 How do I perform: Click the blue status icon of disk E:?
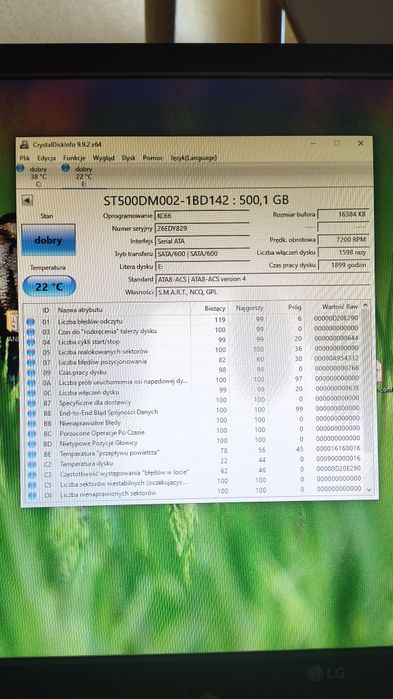(x=66, y=168)
